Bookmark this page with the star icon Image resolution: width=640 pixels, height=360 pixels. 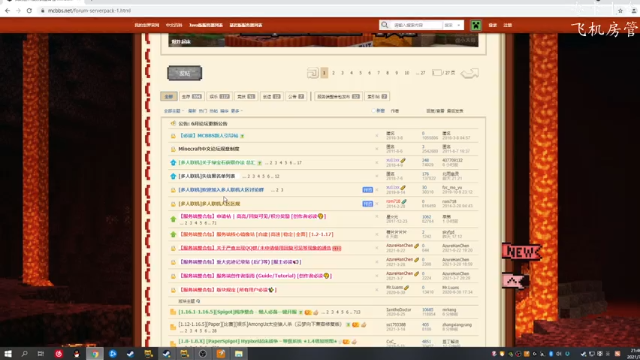click(x=620, y=11)
